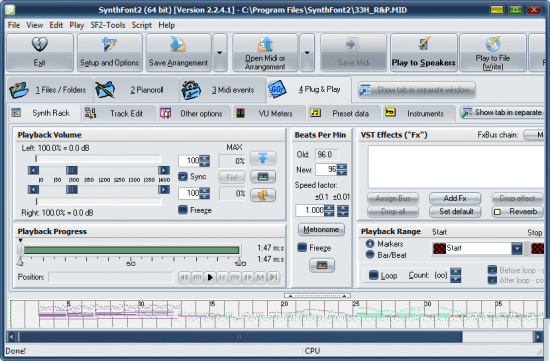Open the View menu
This screenshot has width=550, height=361.
click(x=34, y=25)
